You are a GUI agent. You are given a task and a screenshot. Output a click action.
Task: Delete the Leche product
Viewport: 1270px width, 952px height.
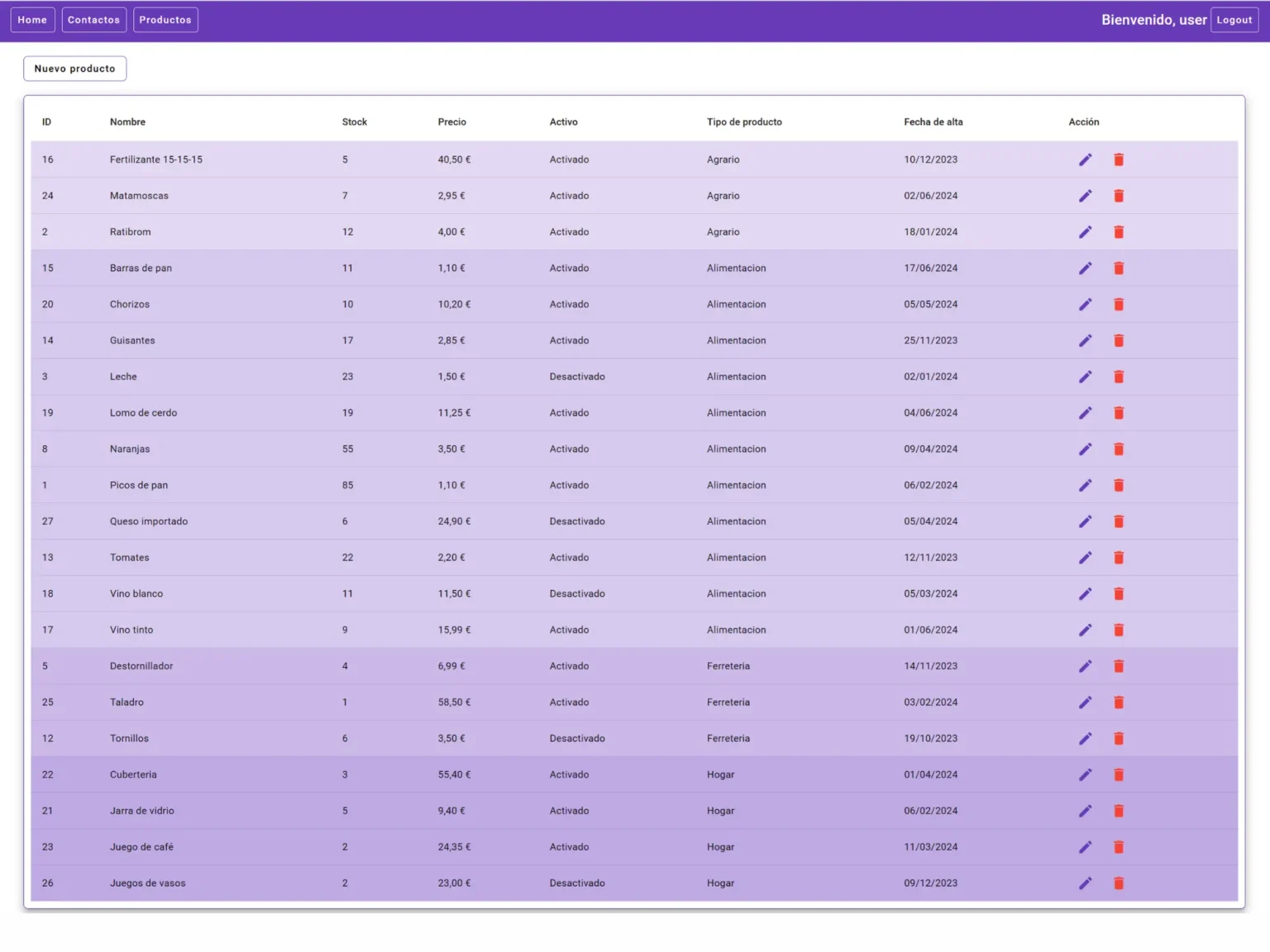[1119, 377]
